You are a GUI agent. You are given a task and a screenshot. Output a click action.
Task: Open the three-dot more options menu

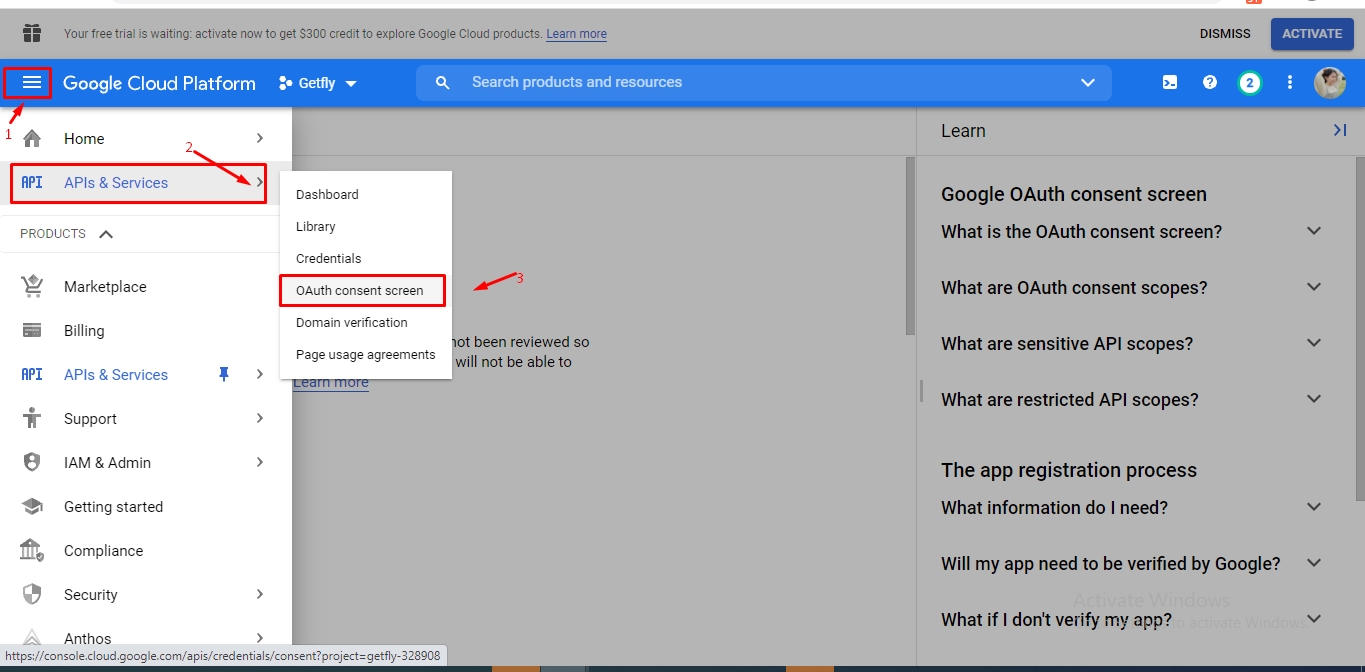click(1289, 83)
